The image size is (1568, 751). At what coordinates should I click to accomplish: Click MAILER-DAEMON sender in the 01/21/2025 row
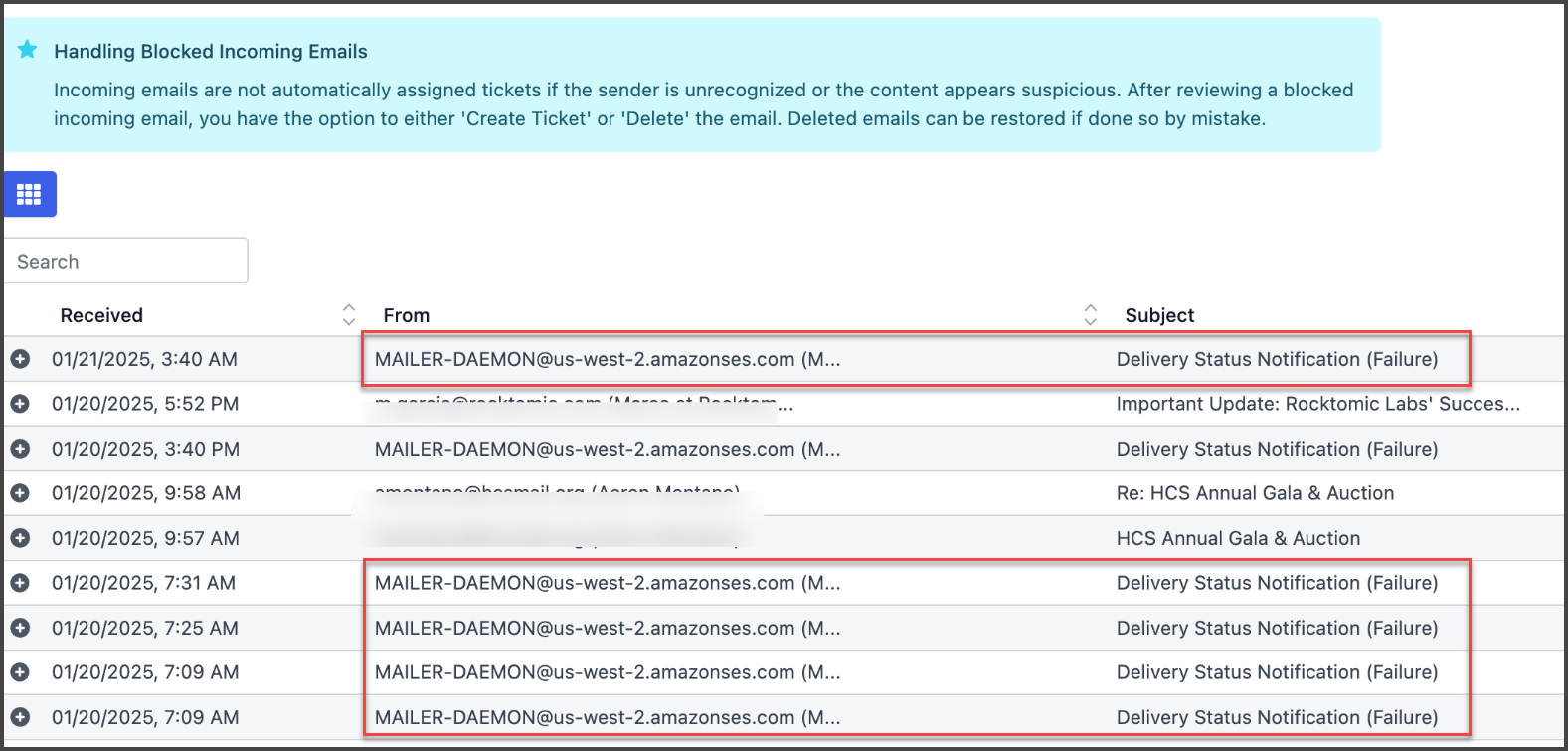[608, 359]
